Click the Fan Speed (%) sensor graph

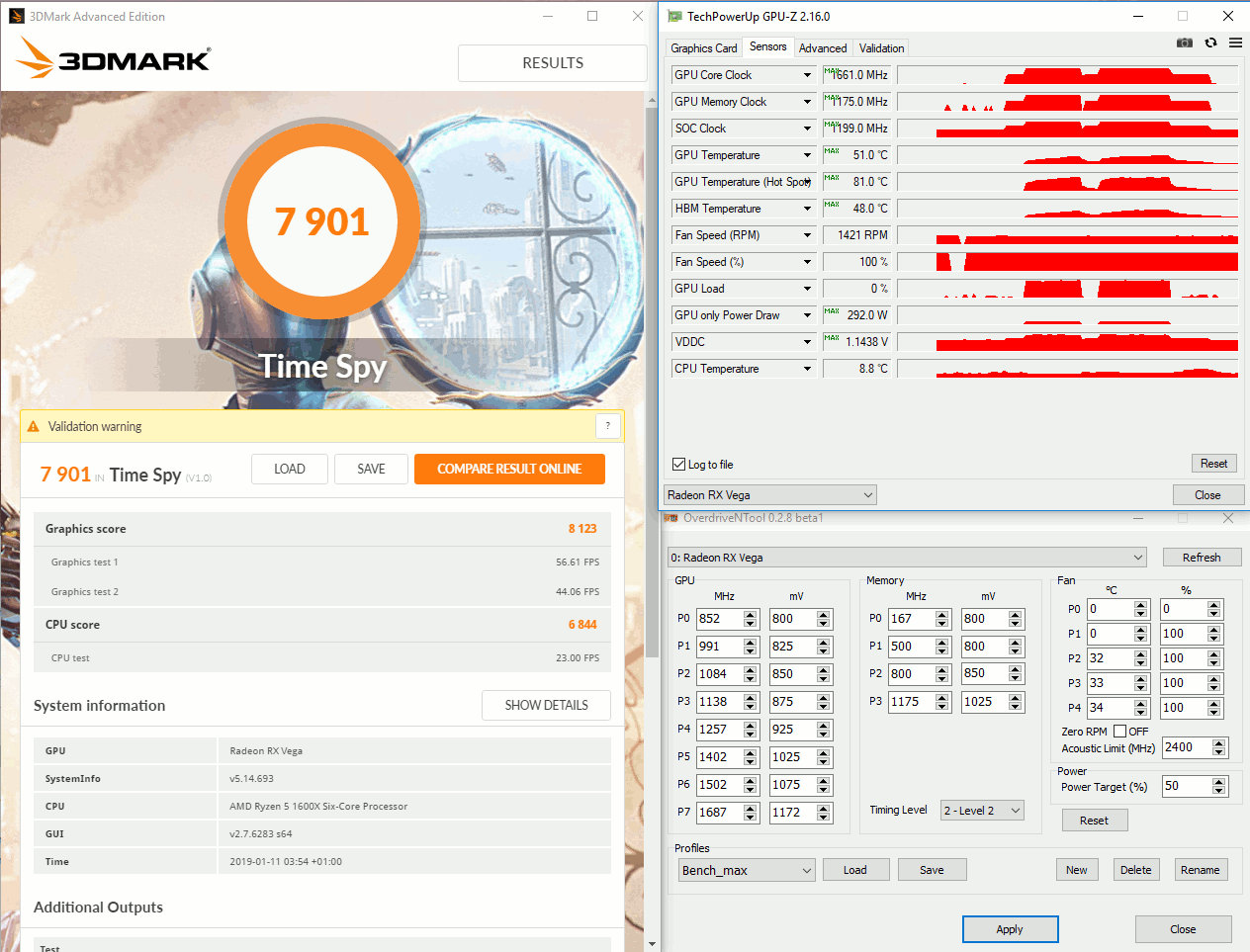[x=1068, y=262]
